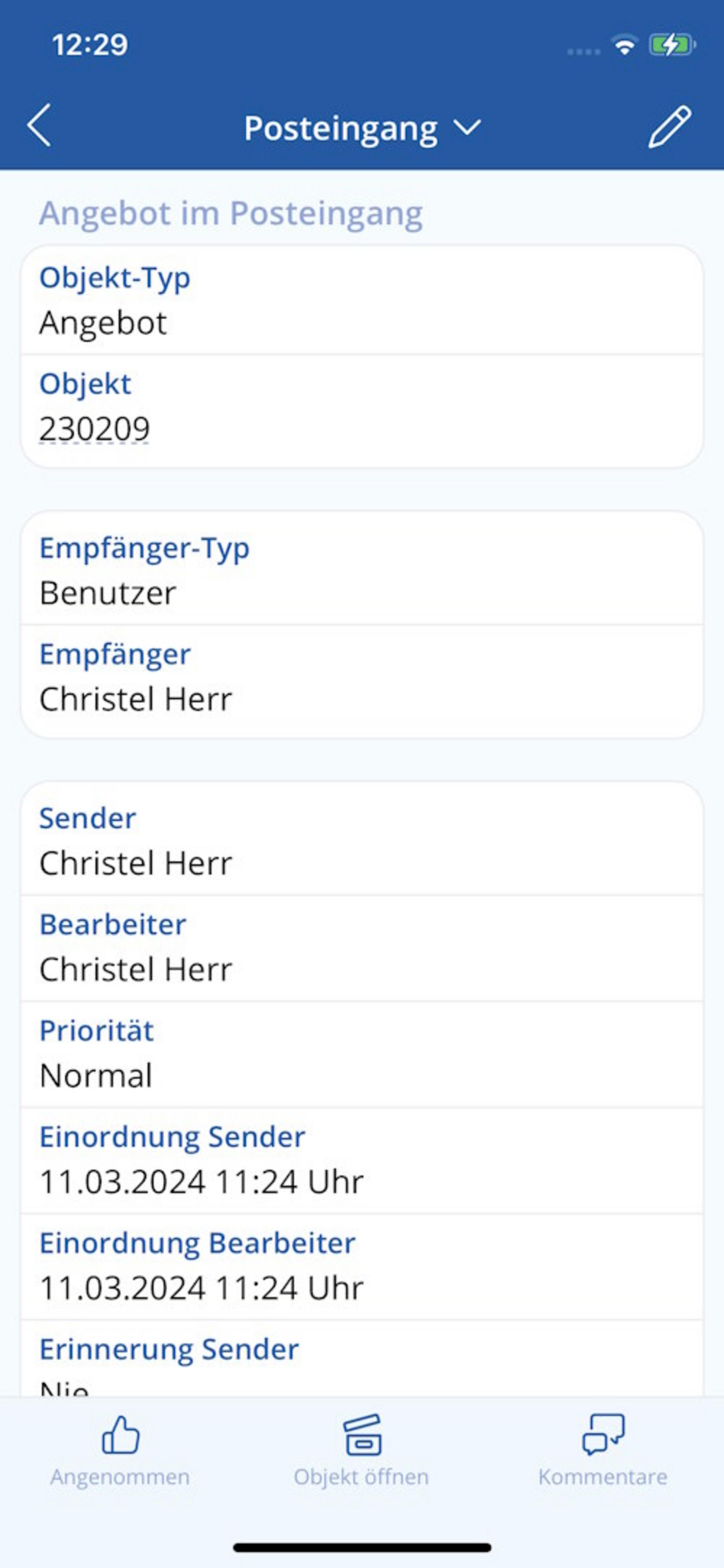Tap the thumbs-up Angenommen icon
The image size is (724, 1568).
(x=120, y=1434)
